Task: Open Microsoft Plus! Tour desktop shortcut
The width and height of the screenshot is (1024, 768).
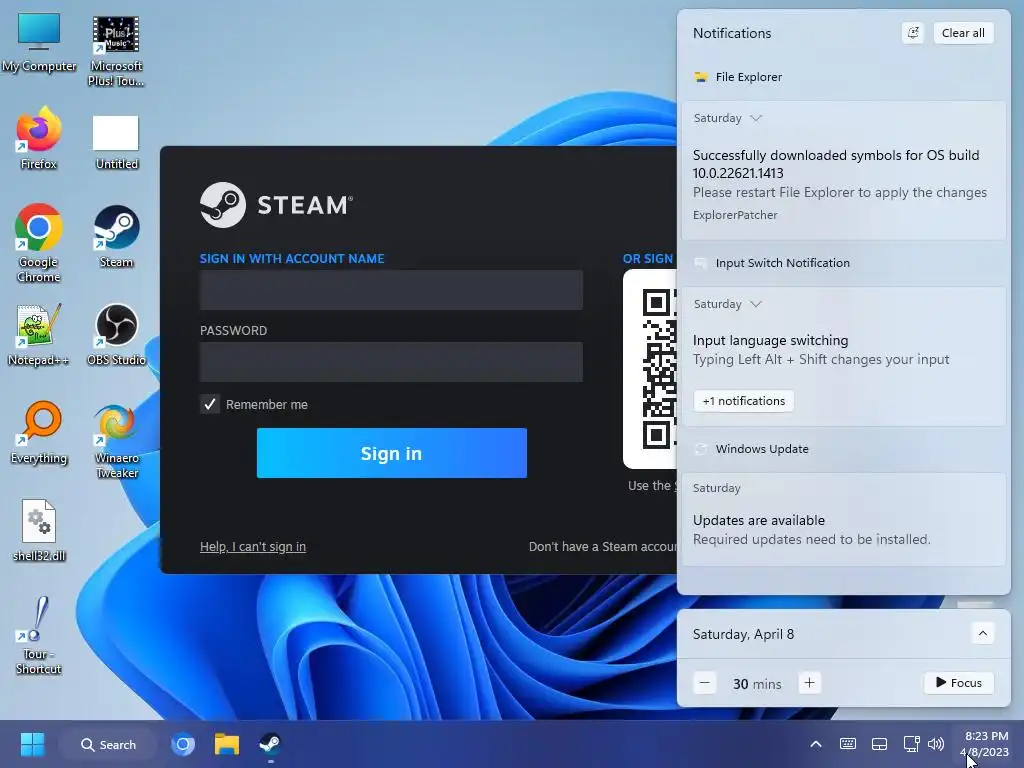Action: pos(116,51)
